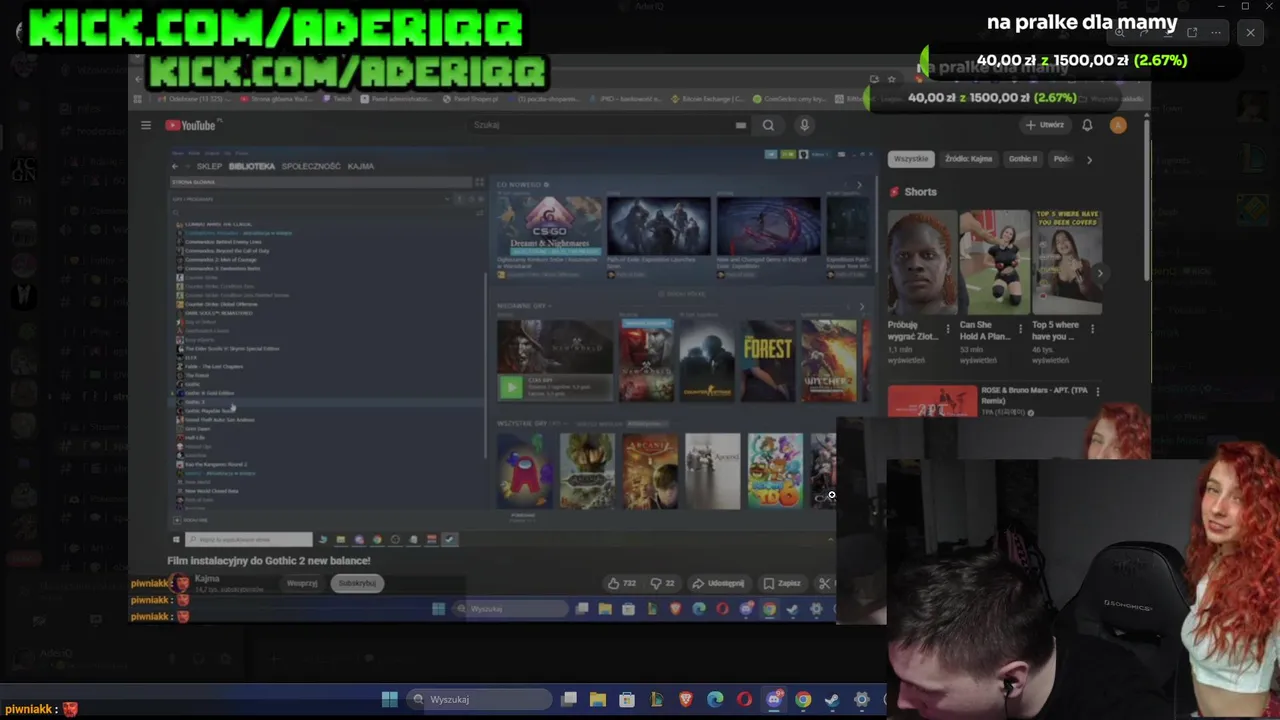Open SPOŁECZNOŚĆ tab in the Steam video
Screen dimensions: 1280x720
tap(311, 166)
